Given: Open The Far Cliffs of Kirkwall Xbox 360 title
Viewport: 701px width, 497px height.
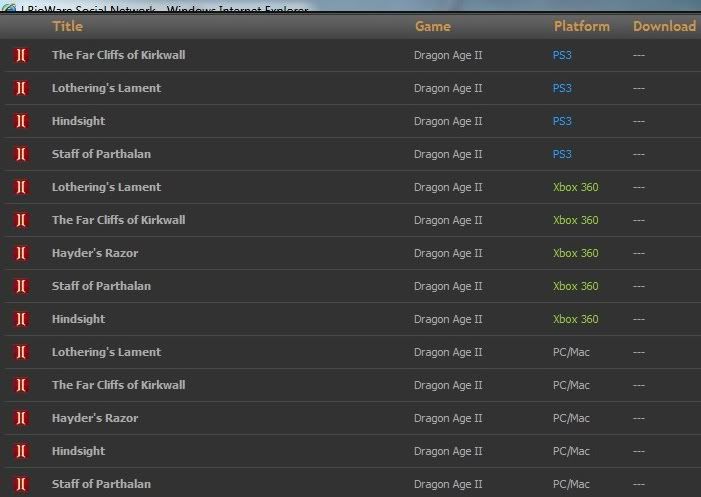Looking at the screenshot, I should click(118, 220).
